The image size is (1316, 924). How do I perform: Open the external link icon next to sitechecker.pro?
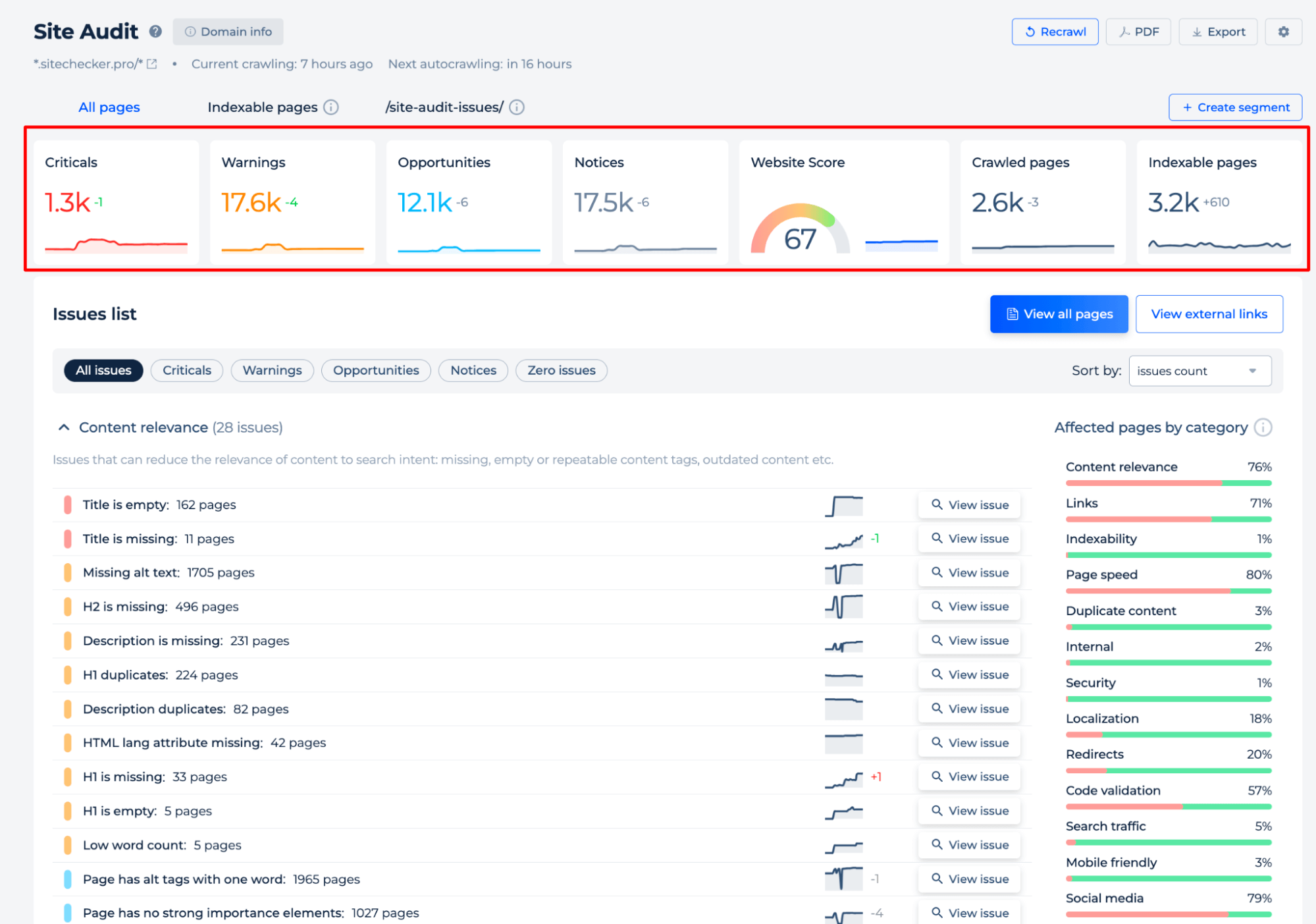[152, 64]
